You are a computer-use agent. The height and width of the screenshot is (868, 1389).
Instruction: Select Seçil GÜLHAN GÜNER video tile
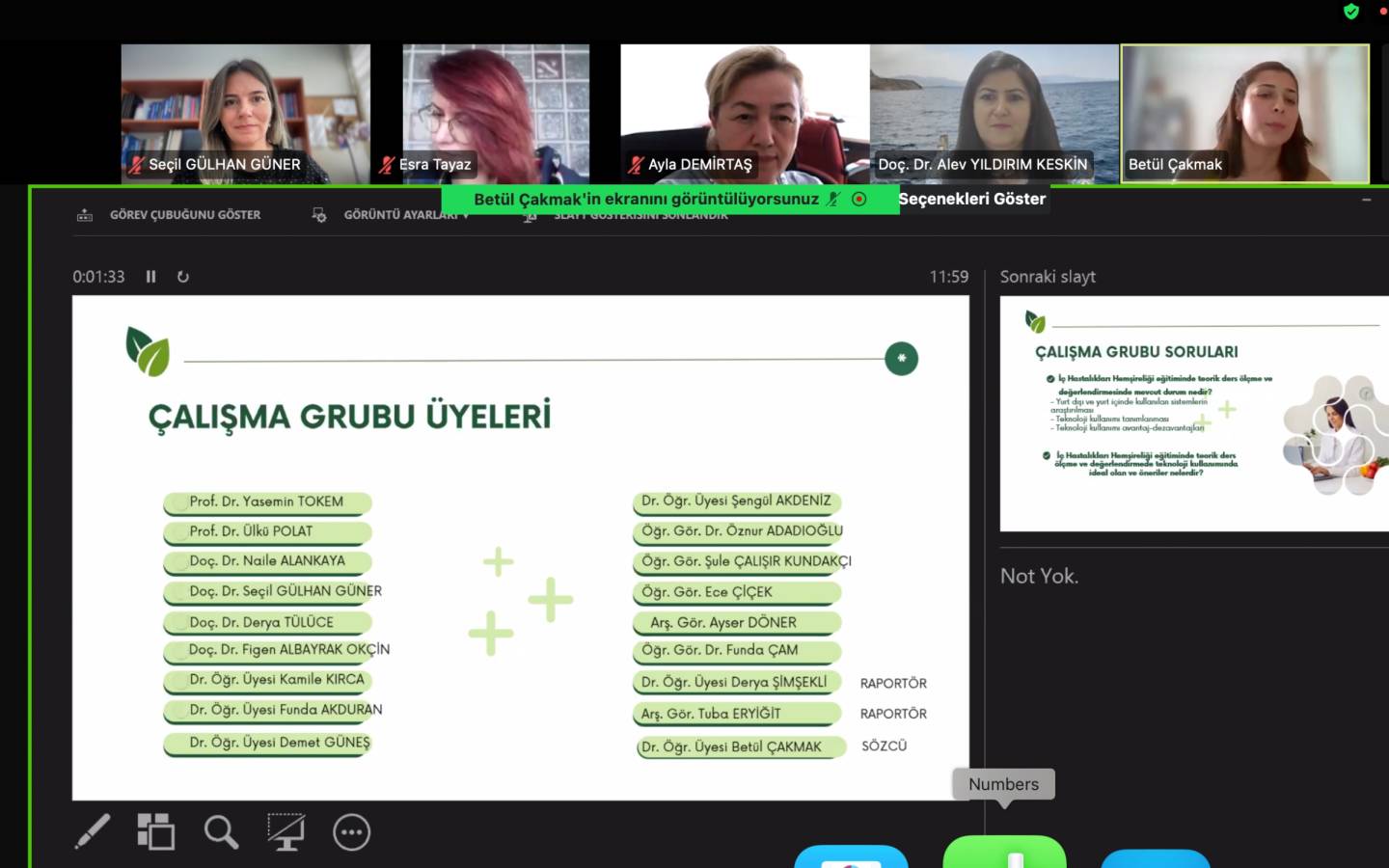coord(246,114)
